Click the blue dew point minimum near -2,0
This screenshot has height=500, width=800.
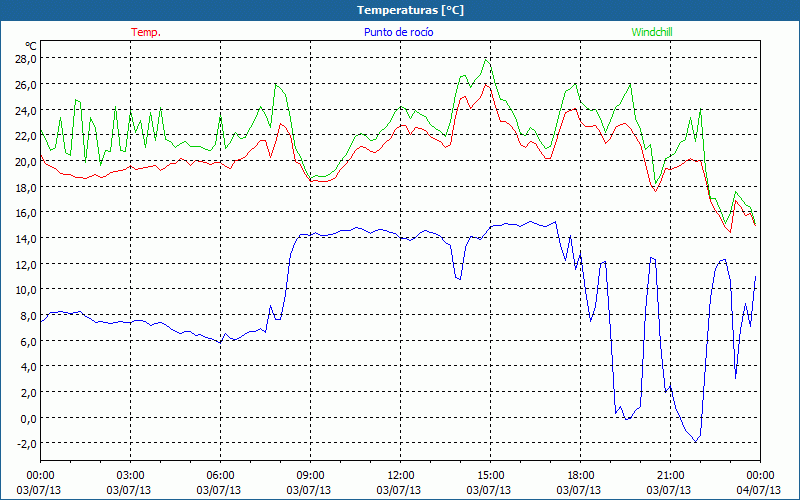click(695, 441)
